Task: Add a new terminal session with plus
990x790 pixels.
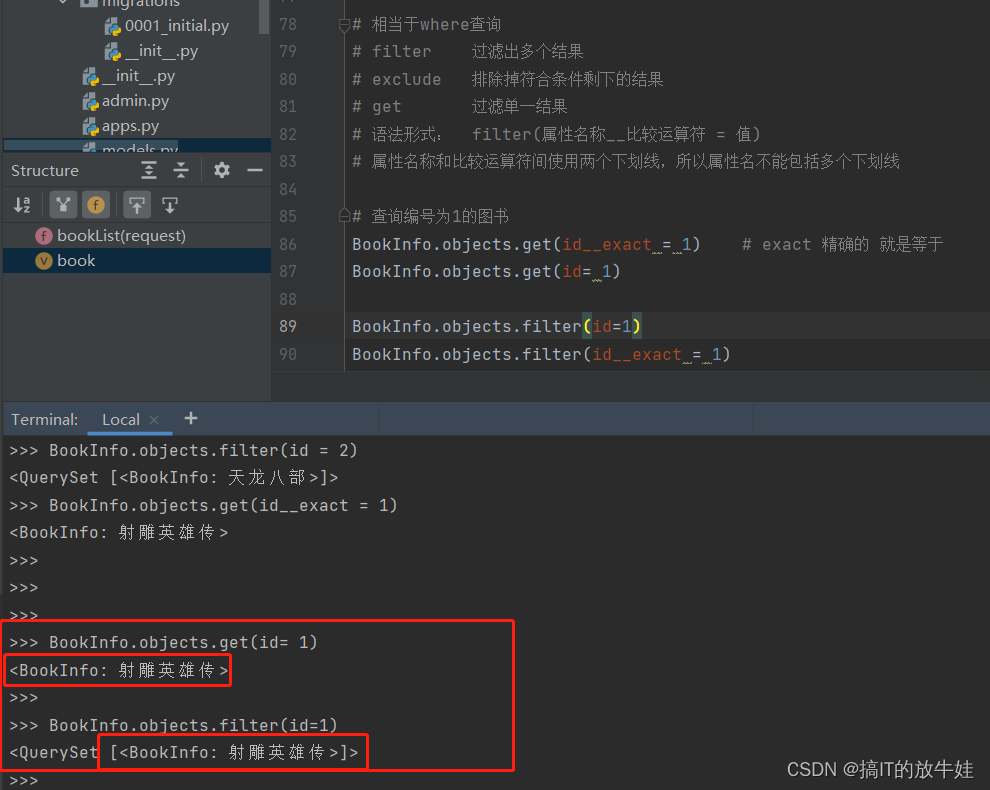Action: pos(191,419)
